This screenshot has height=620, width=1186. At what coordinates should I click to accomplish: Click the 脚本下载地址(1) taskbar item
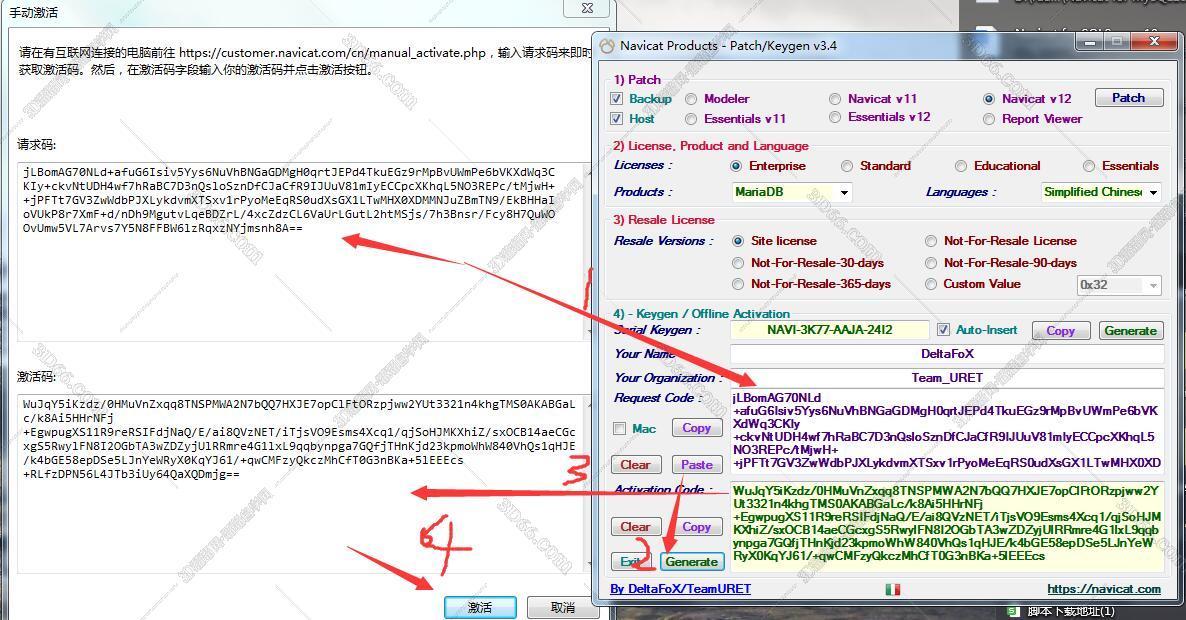click(1063, 611)
